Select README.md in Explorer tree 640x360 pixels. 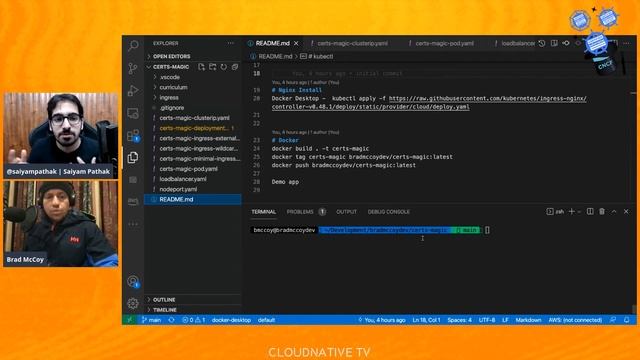(x=193, y=200)
